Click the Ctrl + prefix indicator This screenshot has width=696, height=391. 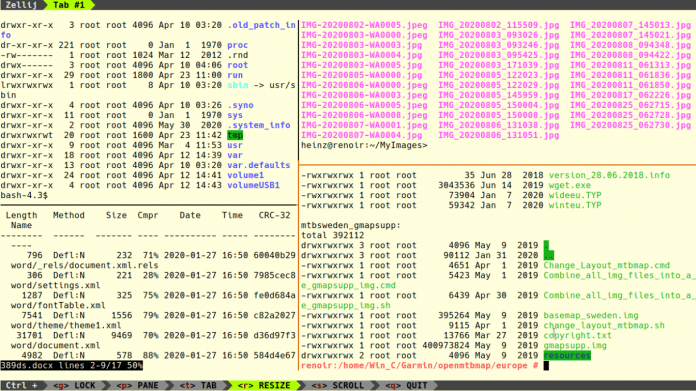(x=21, y=385)
